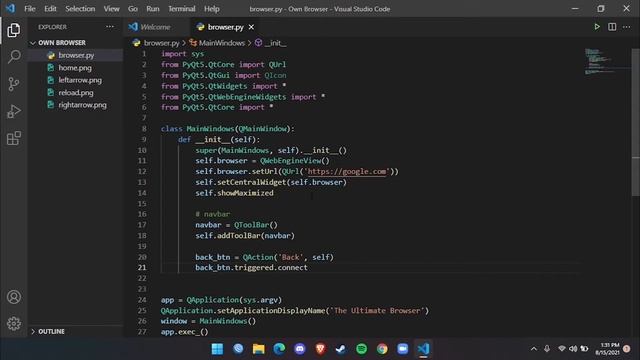Screen dimensions: 640x360
Task: Open the Wi-Fi network icon in tray
Action: click(x=562, y=349)
